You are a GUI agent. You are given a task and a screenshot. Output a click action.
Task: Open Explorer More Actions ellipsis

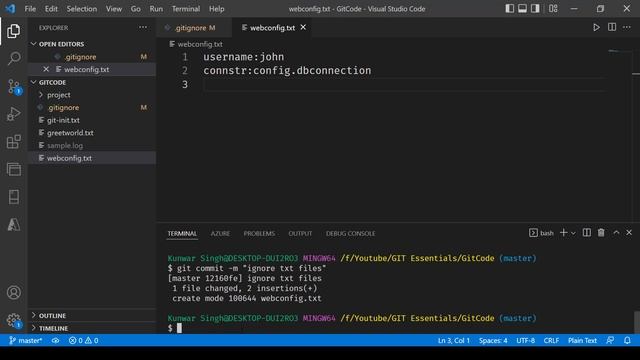[x=143, y=27]
